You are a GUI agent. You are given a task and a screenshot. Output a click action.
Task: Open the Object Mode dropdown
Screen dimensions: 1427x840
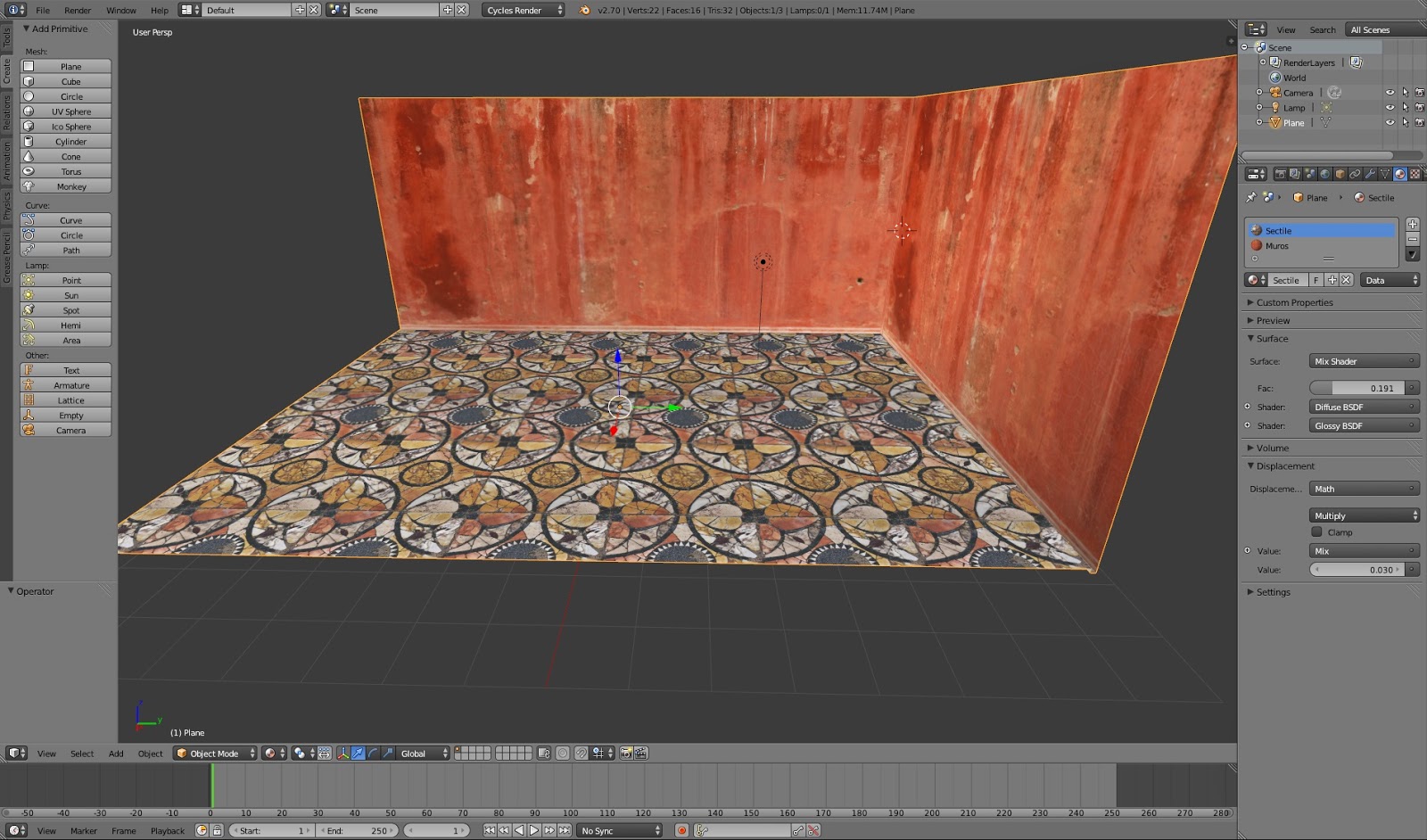coord(216,754)
